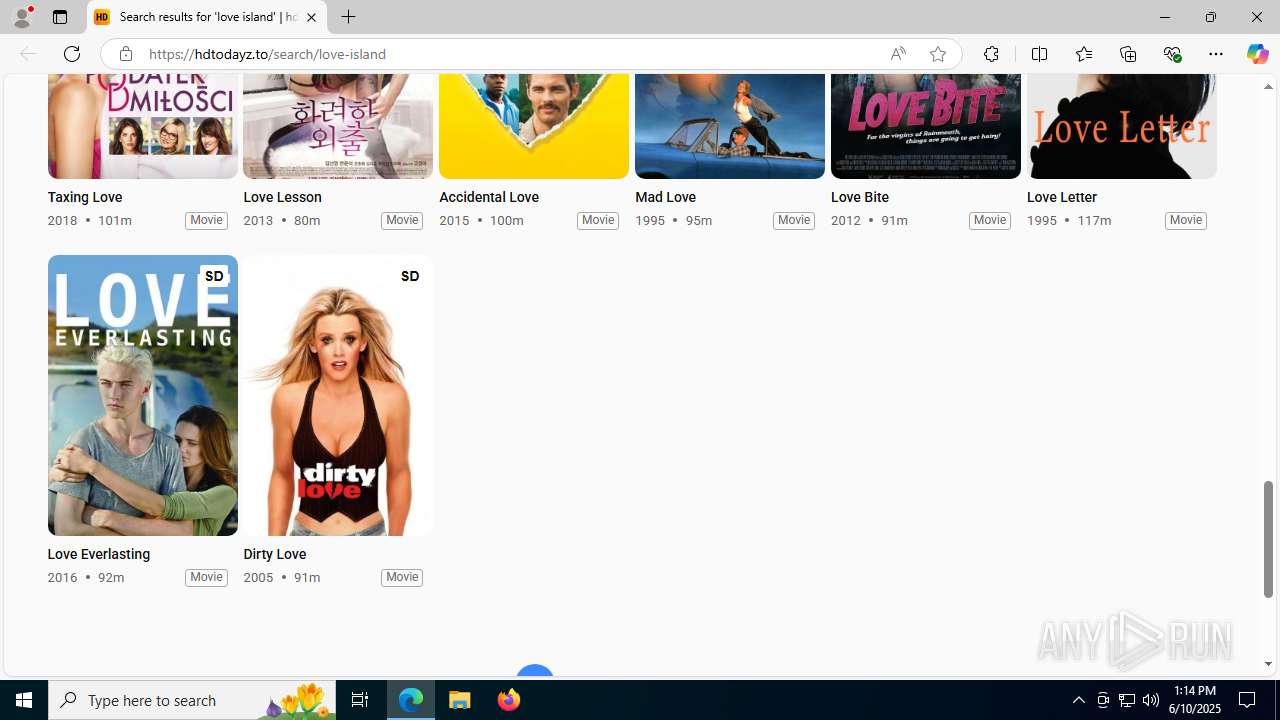Click the taskbar search box
Viewport: 1280px width, 720px height.
click(192, 700)
